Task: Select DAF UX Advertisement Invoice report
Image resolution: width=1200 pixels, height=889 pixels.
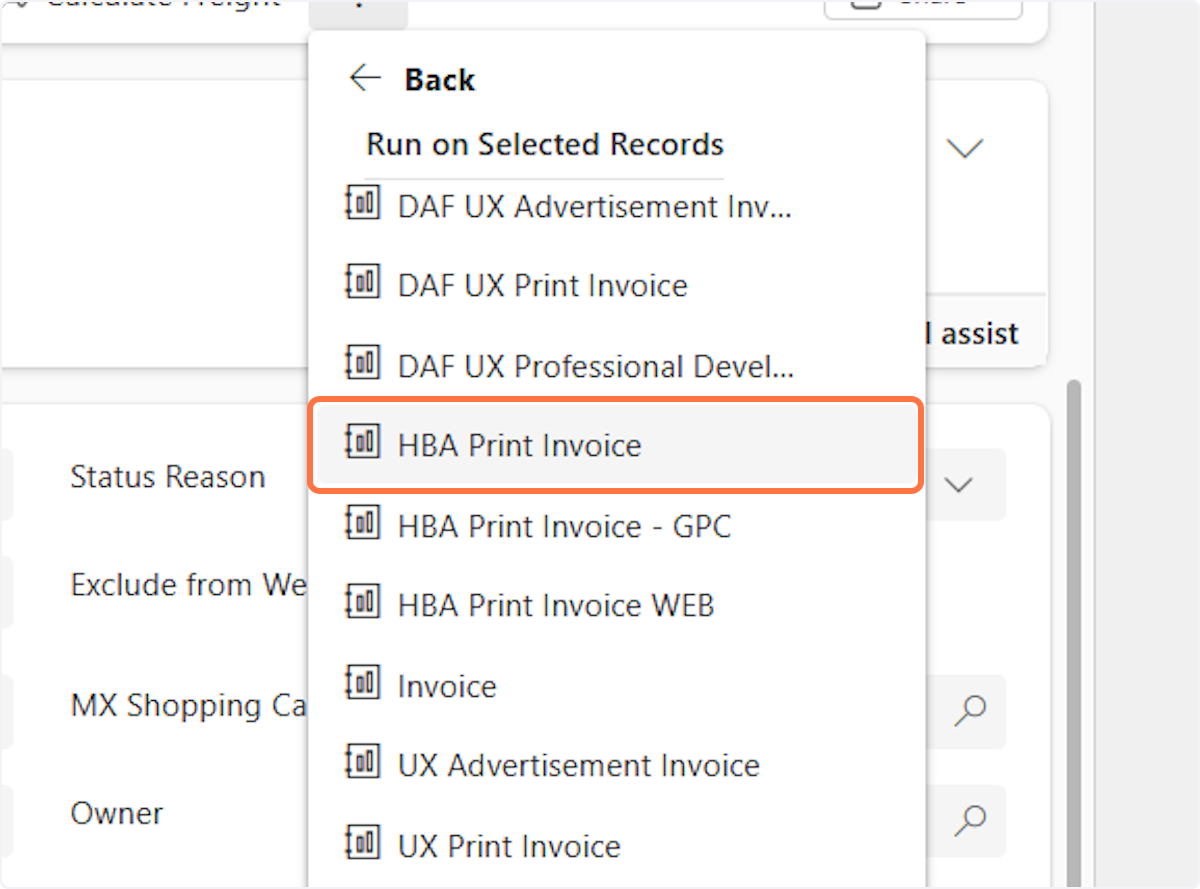Action: 594,207
